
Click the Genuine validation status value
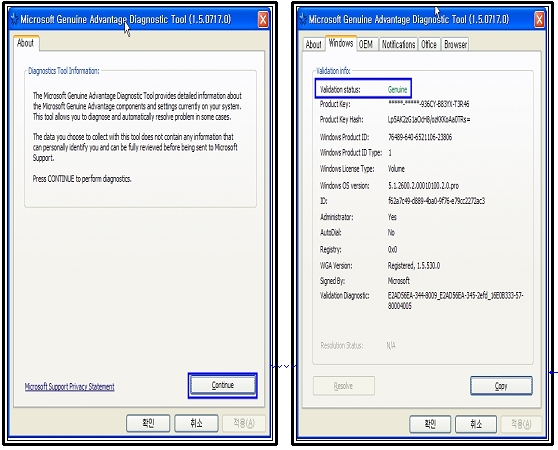(398, 90)
